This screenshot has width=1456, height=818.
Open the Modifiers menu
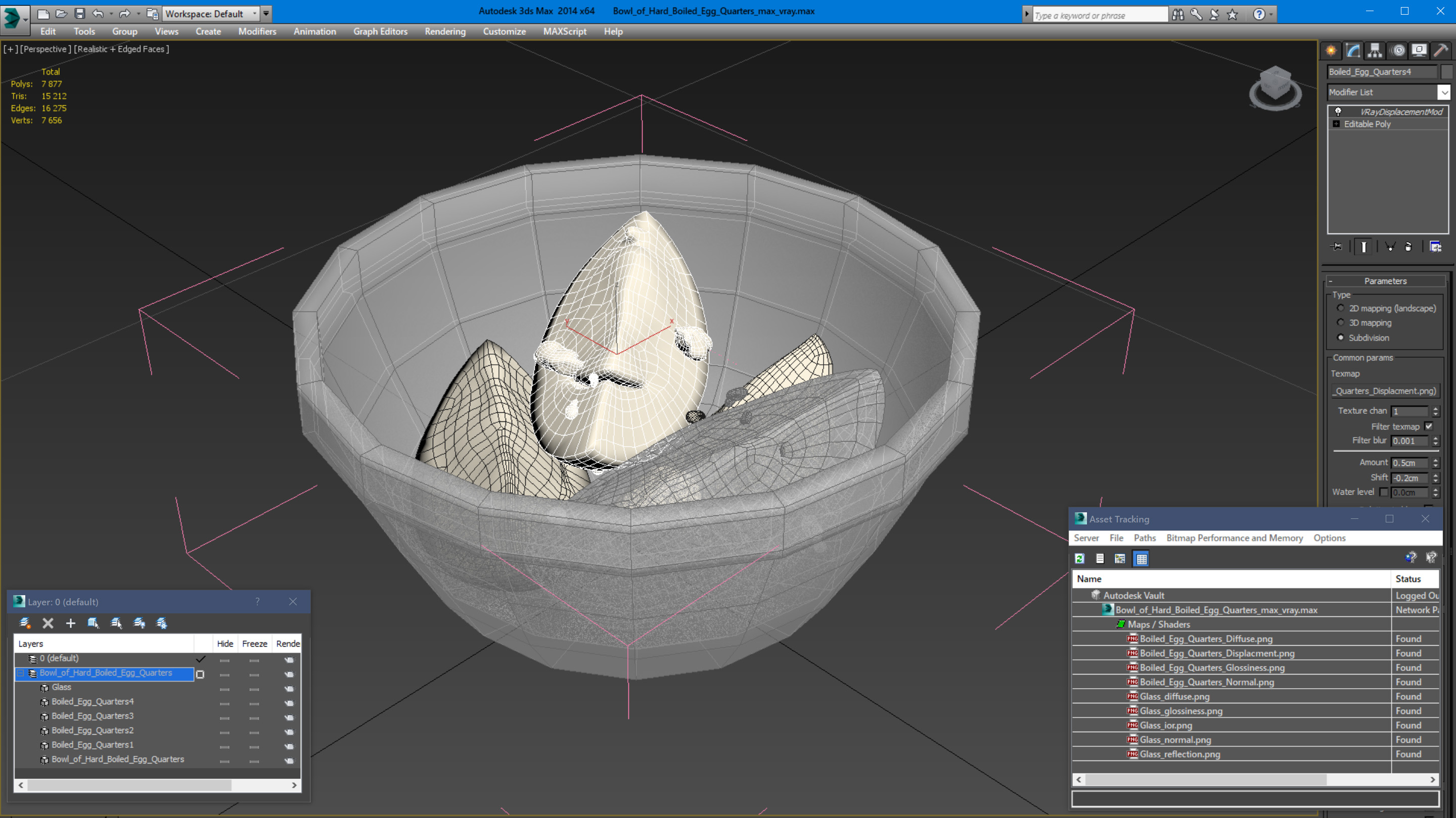[257, 32]
